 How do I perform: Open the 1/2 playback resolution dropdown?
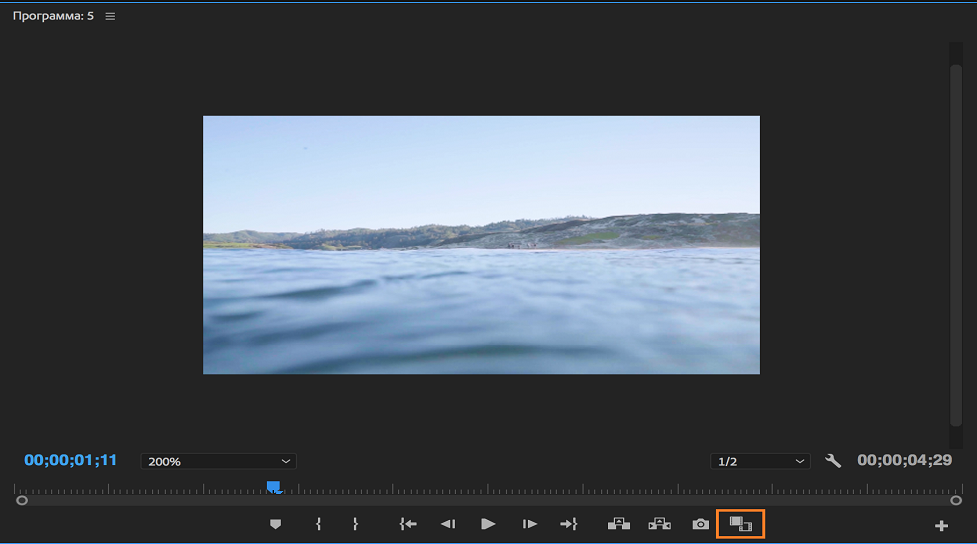pyautogui.click(x=760, y=461)
